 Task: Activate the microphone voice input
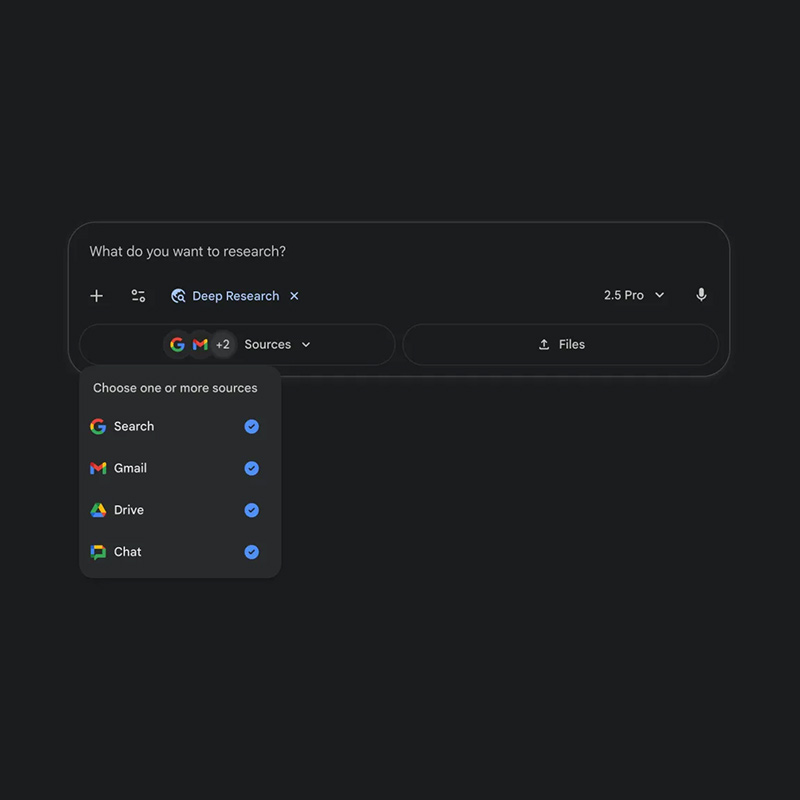point(702,295)
